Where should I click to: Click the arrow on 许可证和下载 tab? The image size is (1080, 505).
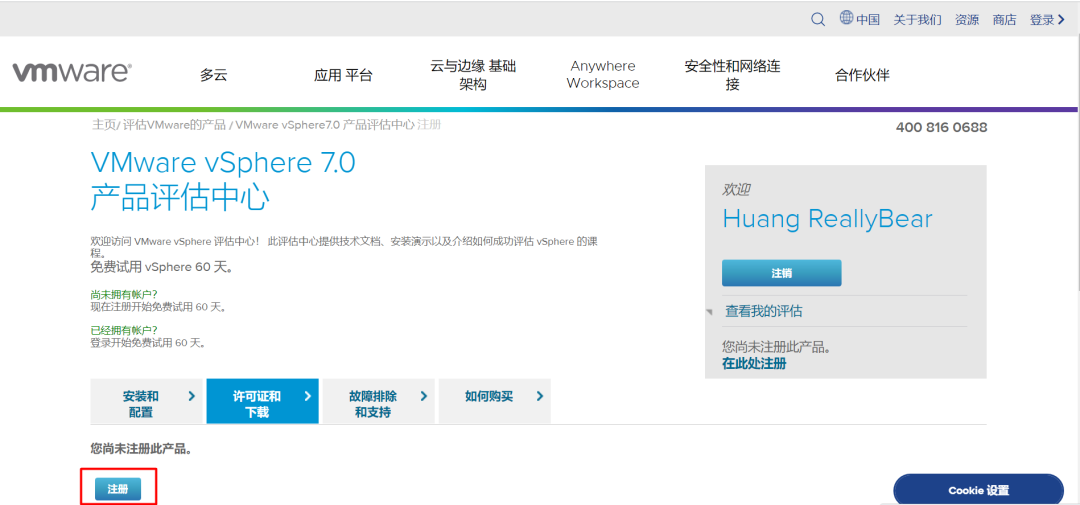point(307,396)
